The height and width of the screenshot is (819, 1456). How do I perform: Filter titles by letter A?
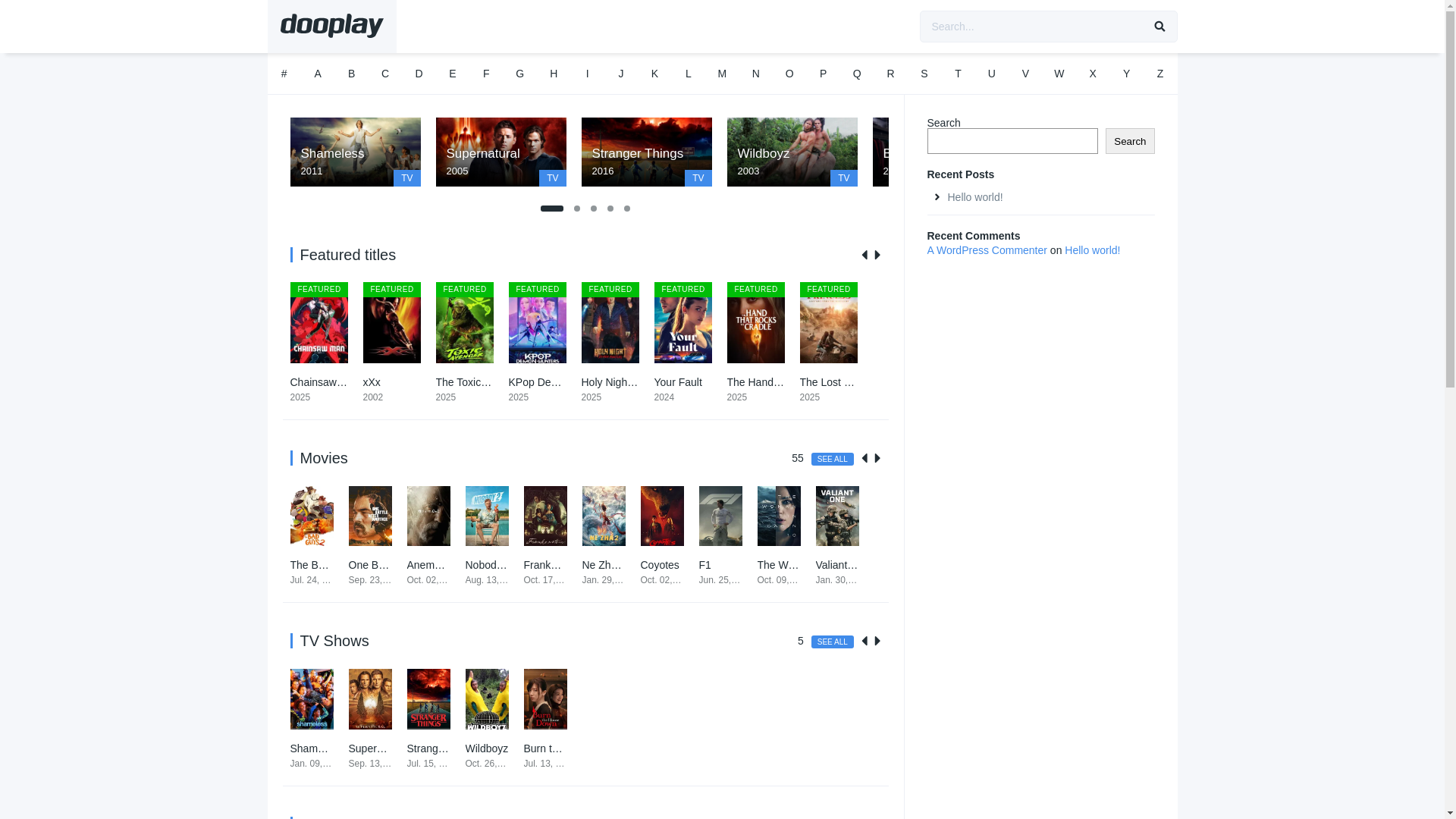click(x=318, y=74)
